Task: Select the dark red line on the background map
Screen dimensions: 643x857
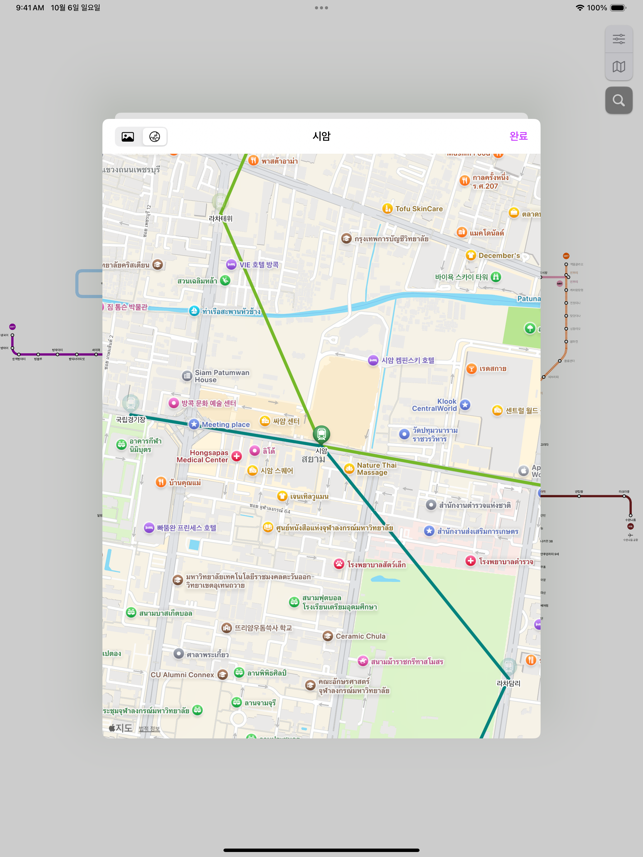Action: [588, 496]
